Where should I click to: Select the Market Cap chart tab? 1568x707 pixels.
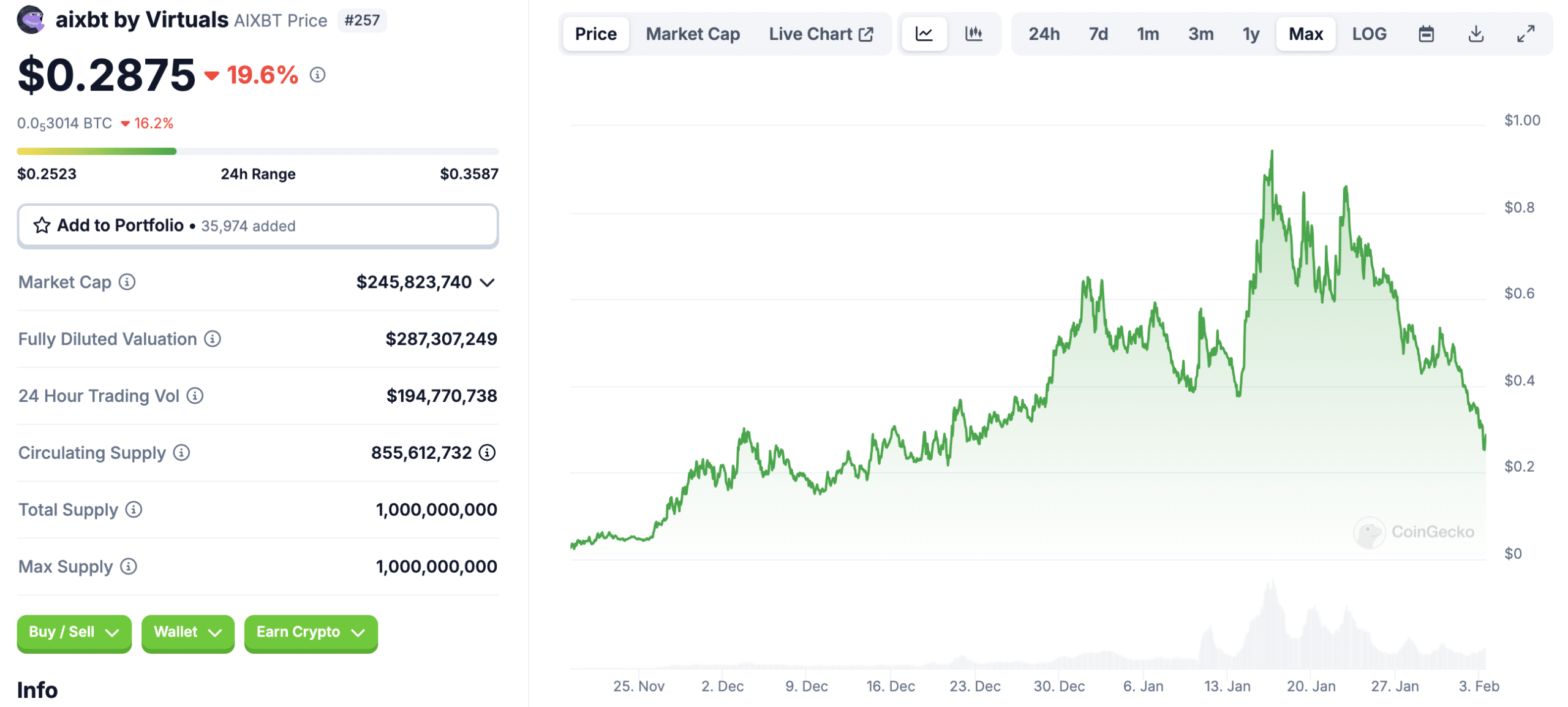click(x=693, y=34)
